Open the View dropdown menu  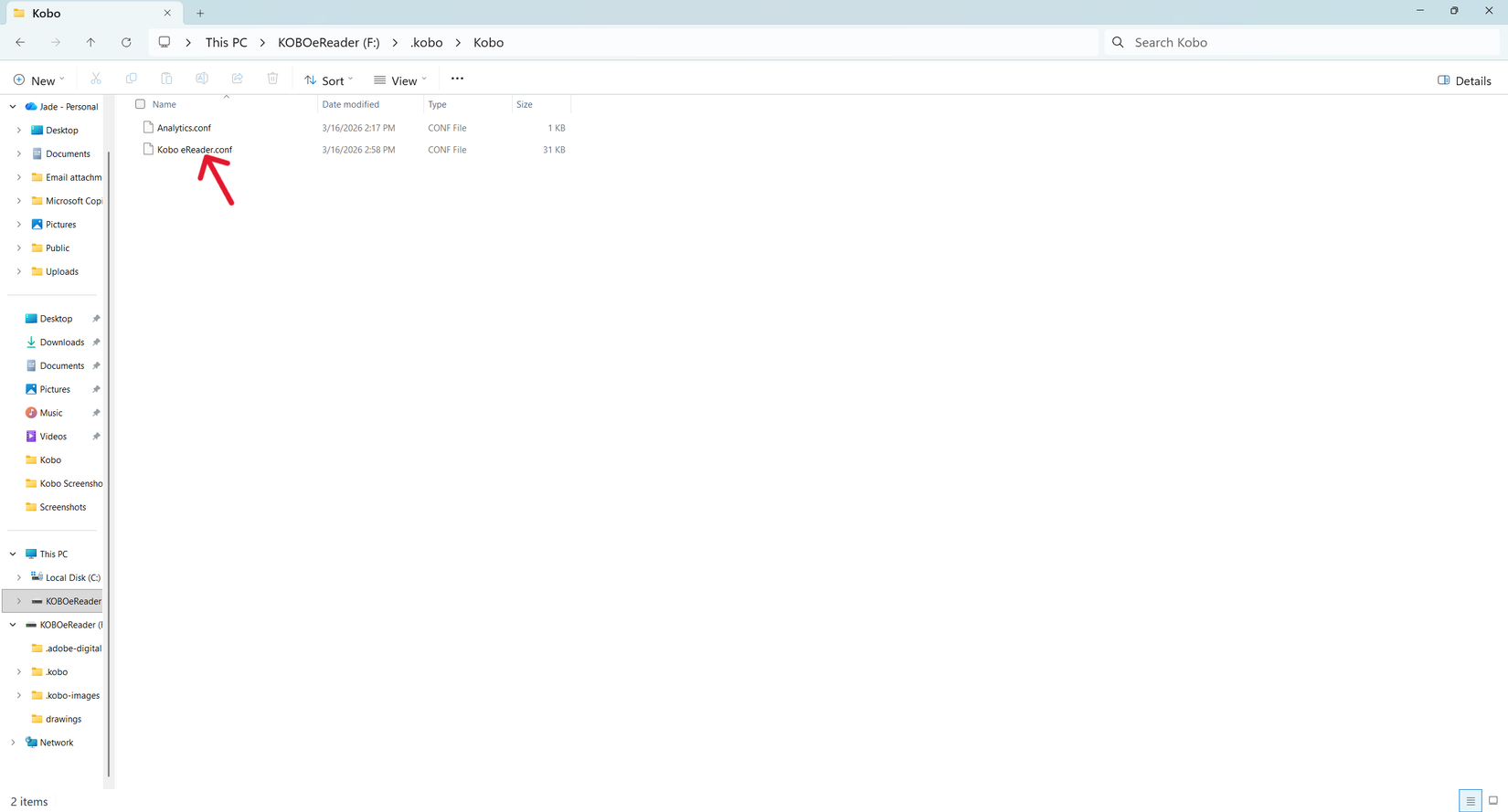coord(400,80)
